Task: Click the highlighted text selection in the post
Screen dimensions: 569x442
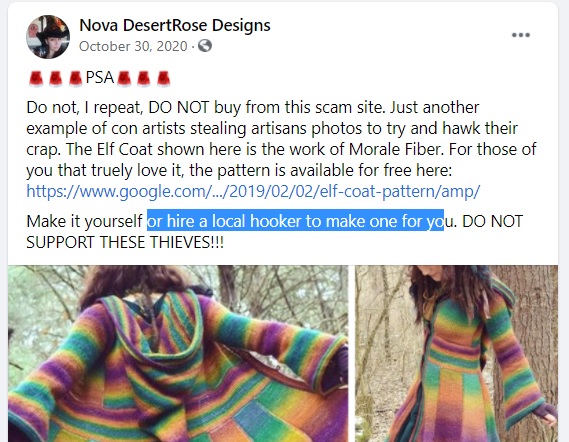Action: point(295,221)
